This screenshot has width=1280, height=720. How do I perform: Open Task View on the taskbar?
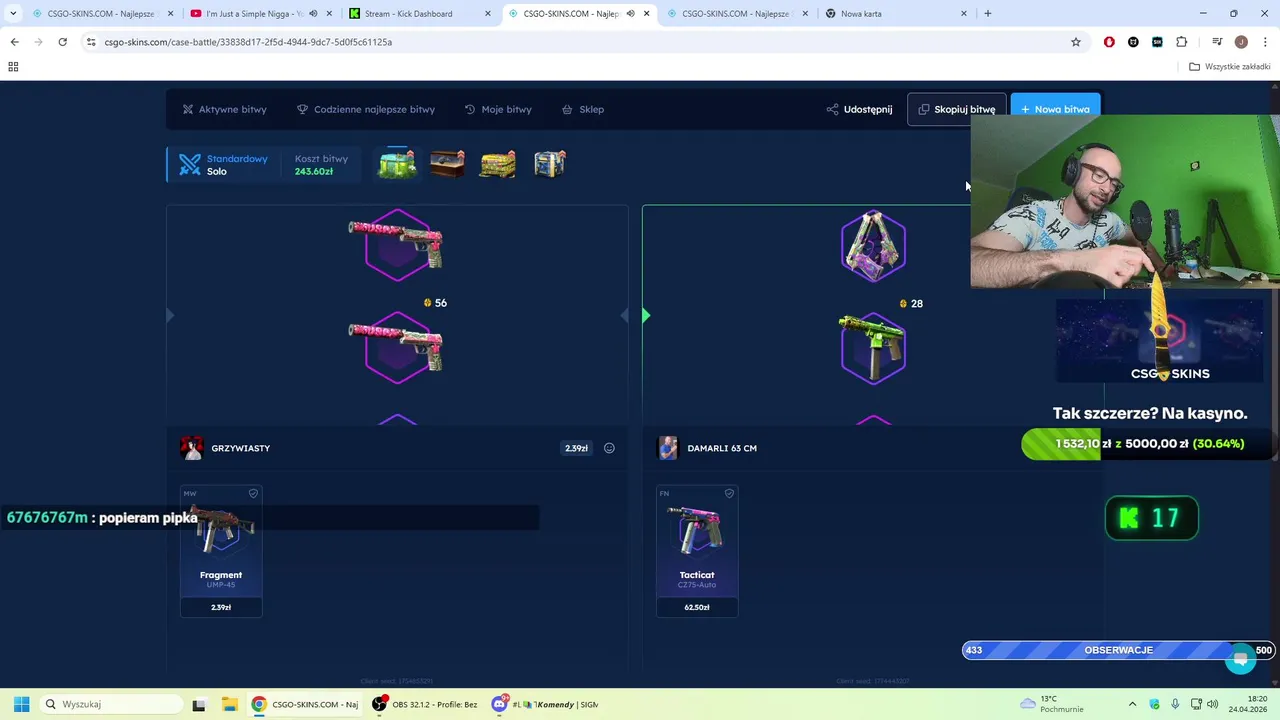(198, 704)
